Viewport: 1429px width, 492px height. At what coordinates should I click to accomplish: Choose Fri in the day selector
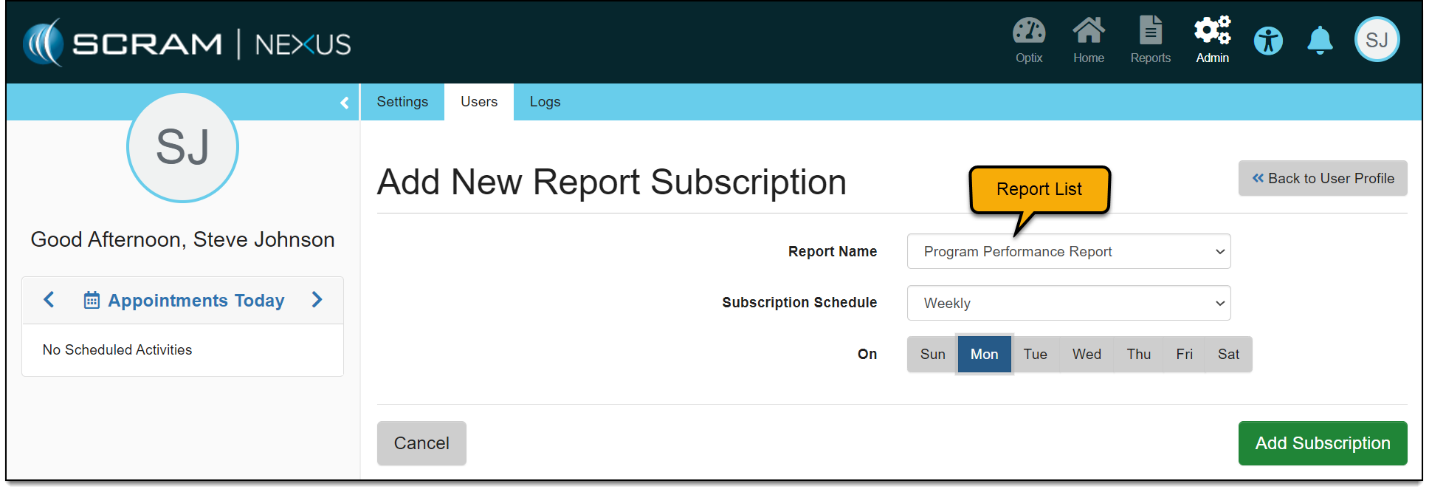(x=1184, y=354)
